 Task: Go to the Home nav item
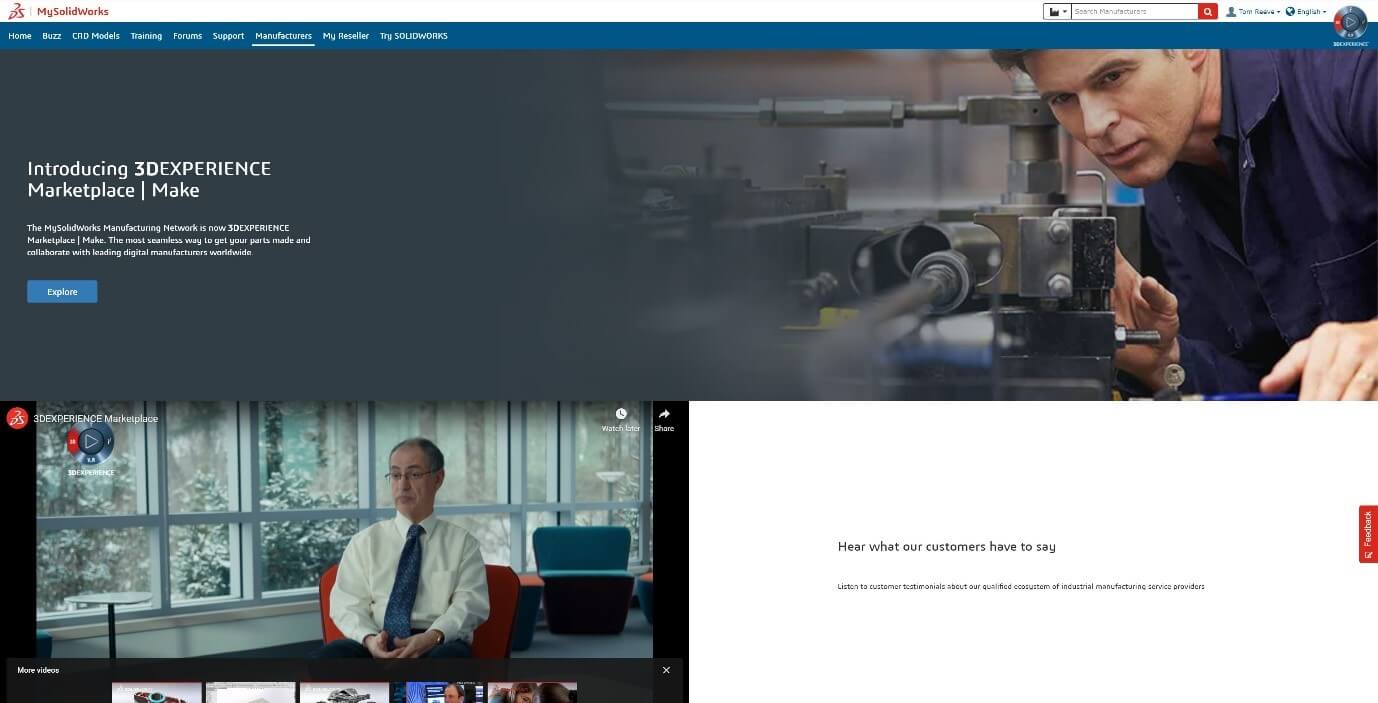tap(20, 36)
